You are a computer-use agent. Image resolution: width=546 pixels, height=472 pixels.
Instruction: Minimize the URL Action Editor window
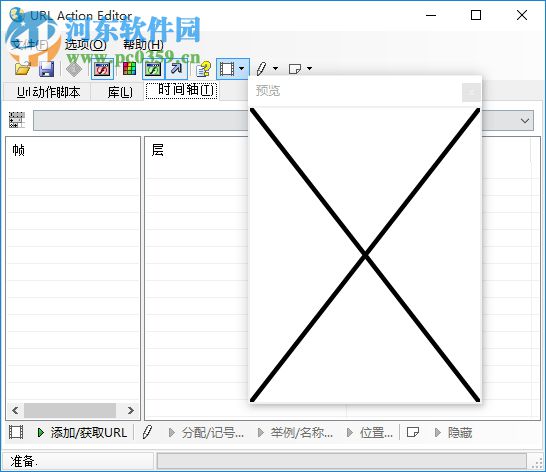tap(431, 15)
